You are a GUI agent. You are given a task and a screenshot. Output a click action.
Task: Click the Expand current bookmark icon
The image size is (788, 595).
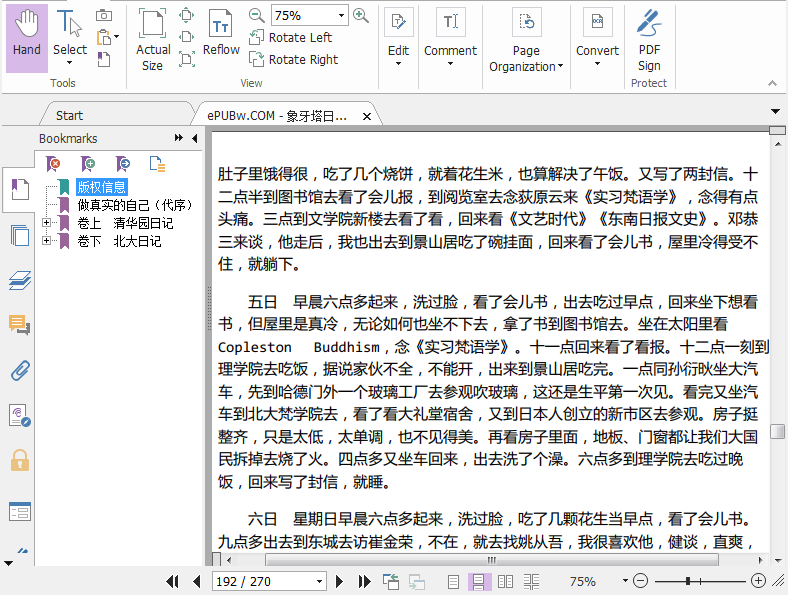[x=157, y=164]
